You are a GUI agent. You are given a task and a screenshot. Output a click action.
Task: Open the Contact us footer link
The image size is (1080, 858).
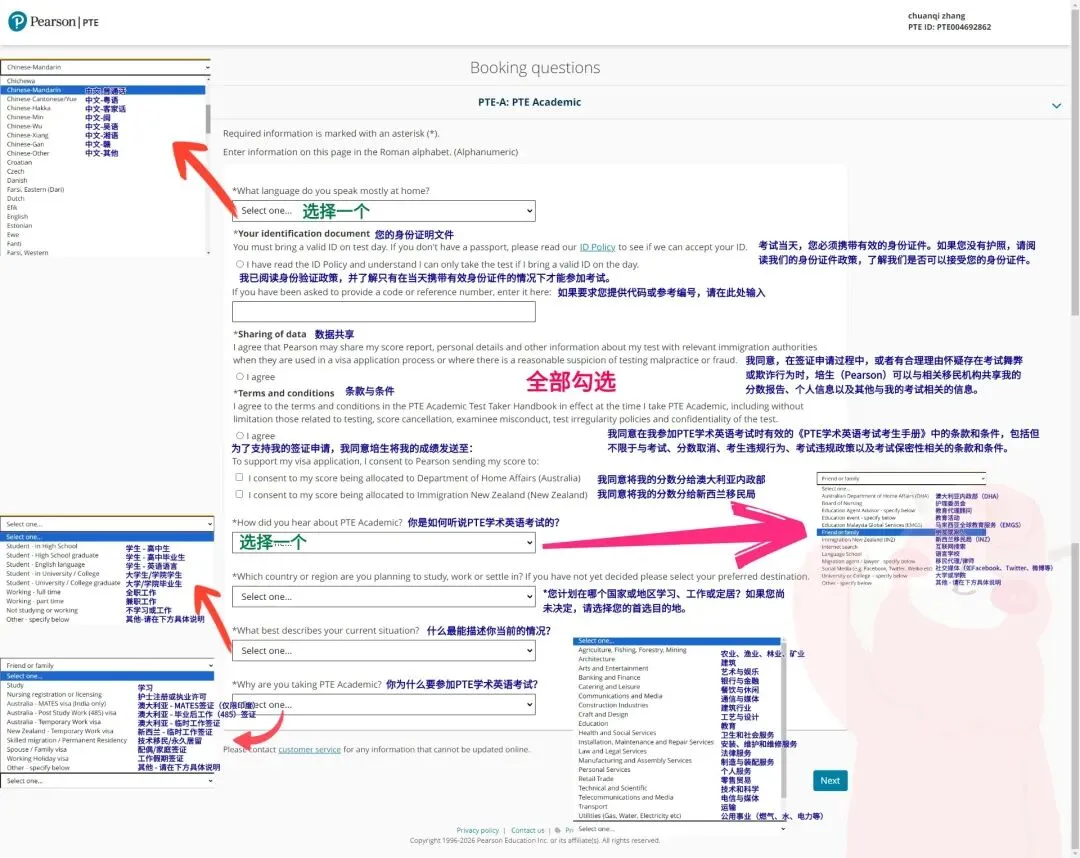coord(528,830)
